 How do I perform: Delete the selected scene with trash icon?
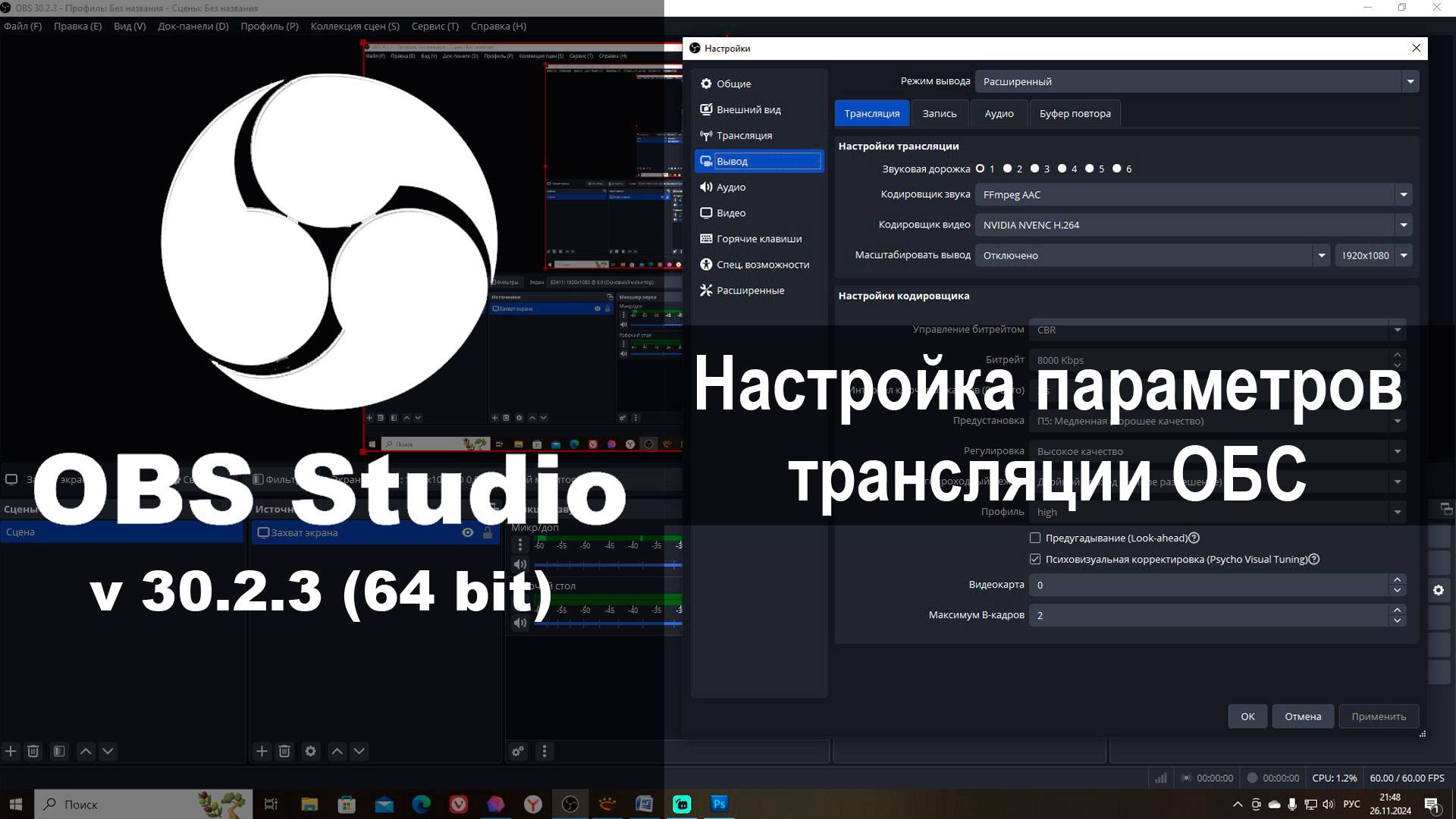(33, 752)
